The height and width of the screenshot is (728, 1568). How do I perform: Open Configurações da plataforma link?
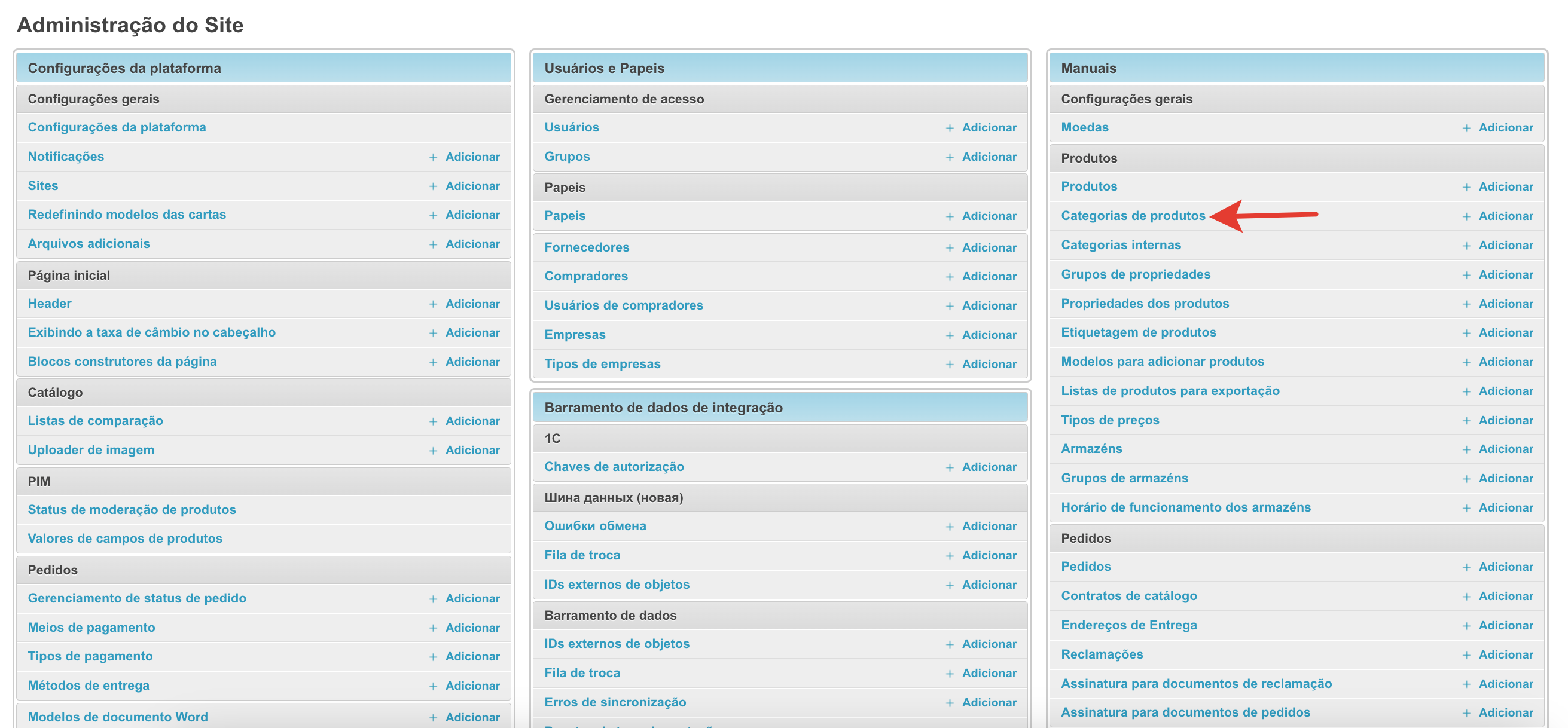[x=117, y=128]
